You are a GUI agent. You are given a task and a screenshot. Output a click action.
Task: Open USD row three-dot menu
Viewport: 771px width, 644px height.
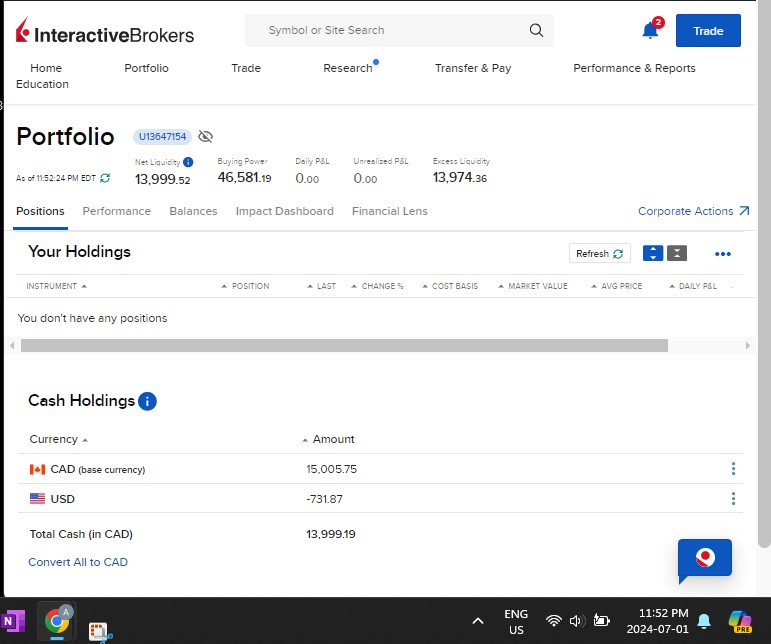tap(733, 499)
